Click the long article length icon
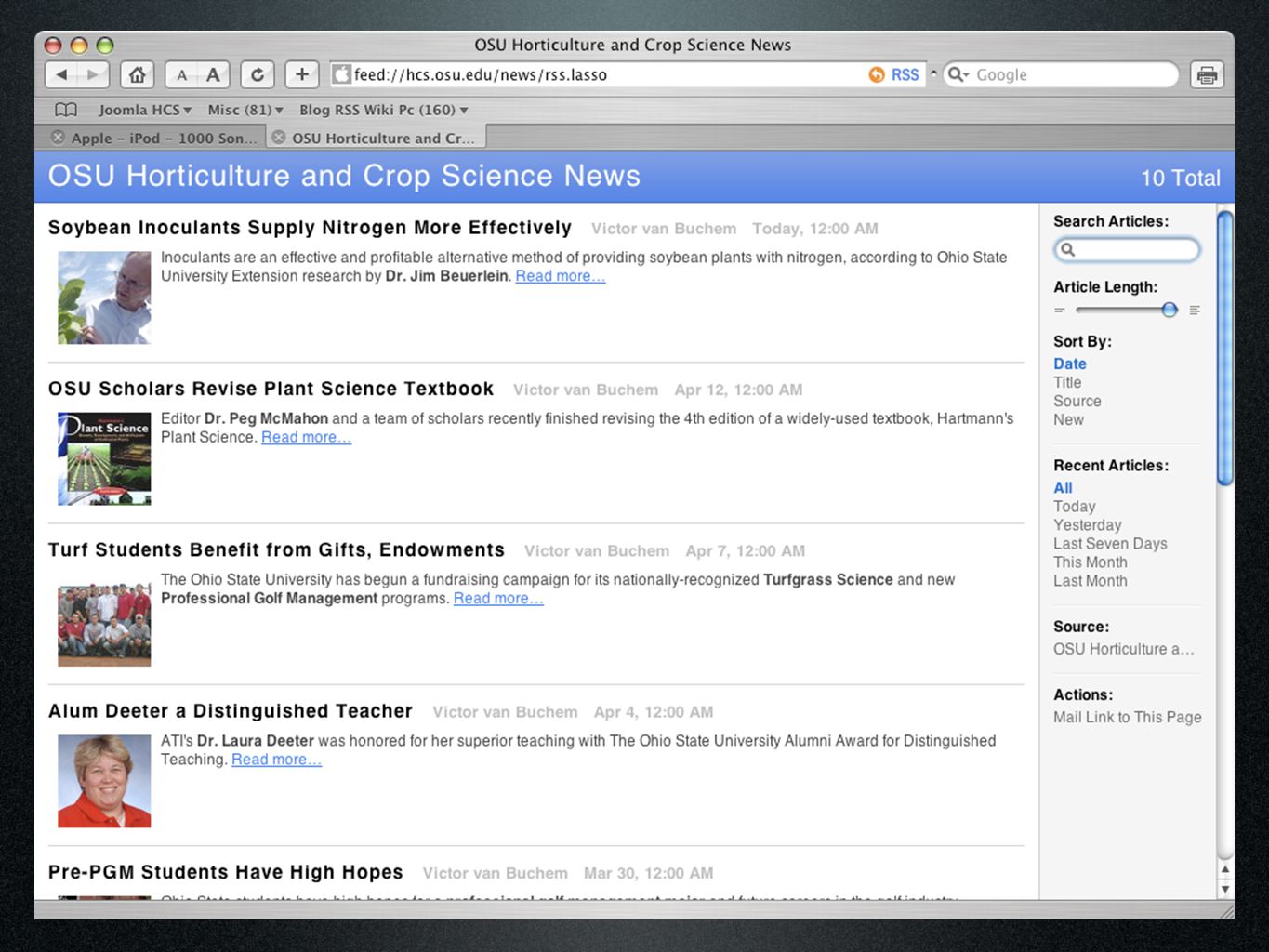1269x952 pixels. click(1195, 310)
